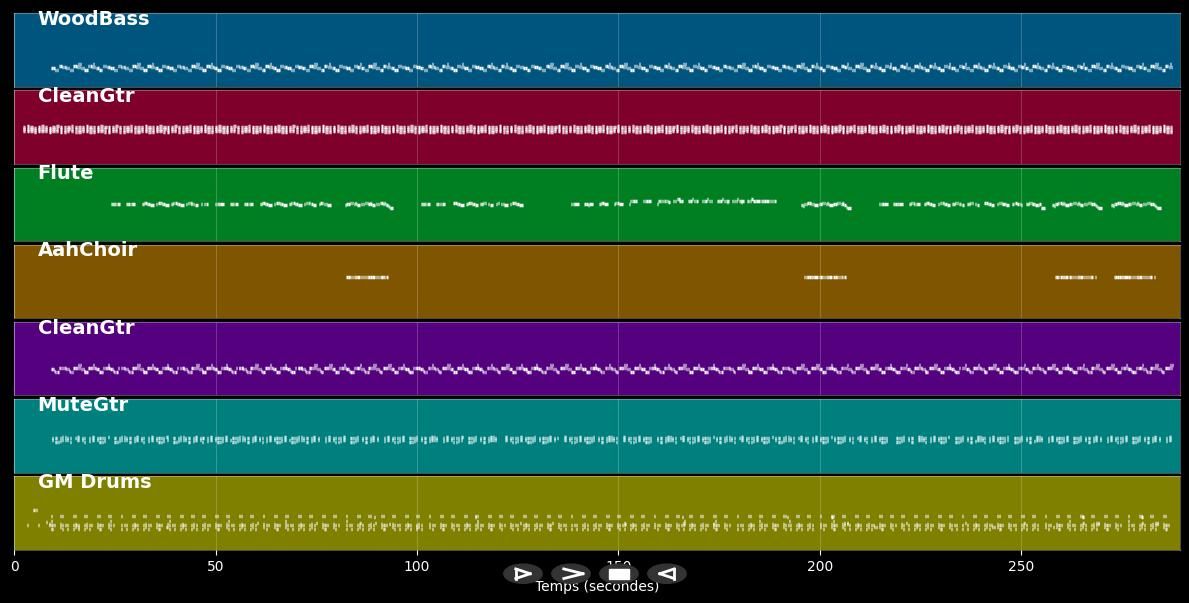Screen dimensions: 1189x603
Task: Click the Flute track name label
Action: [x=64, y=172]
